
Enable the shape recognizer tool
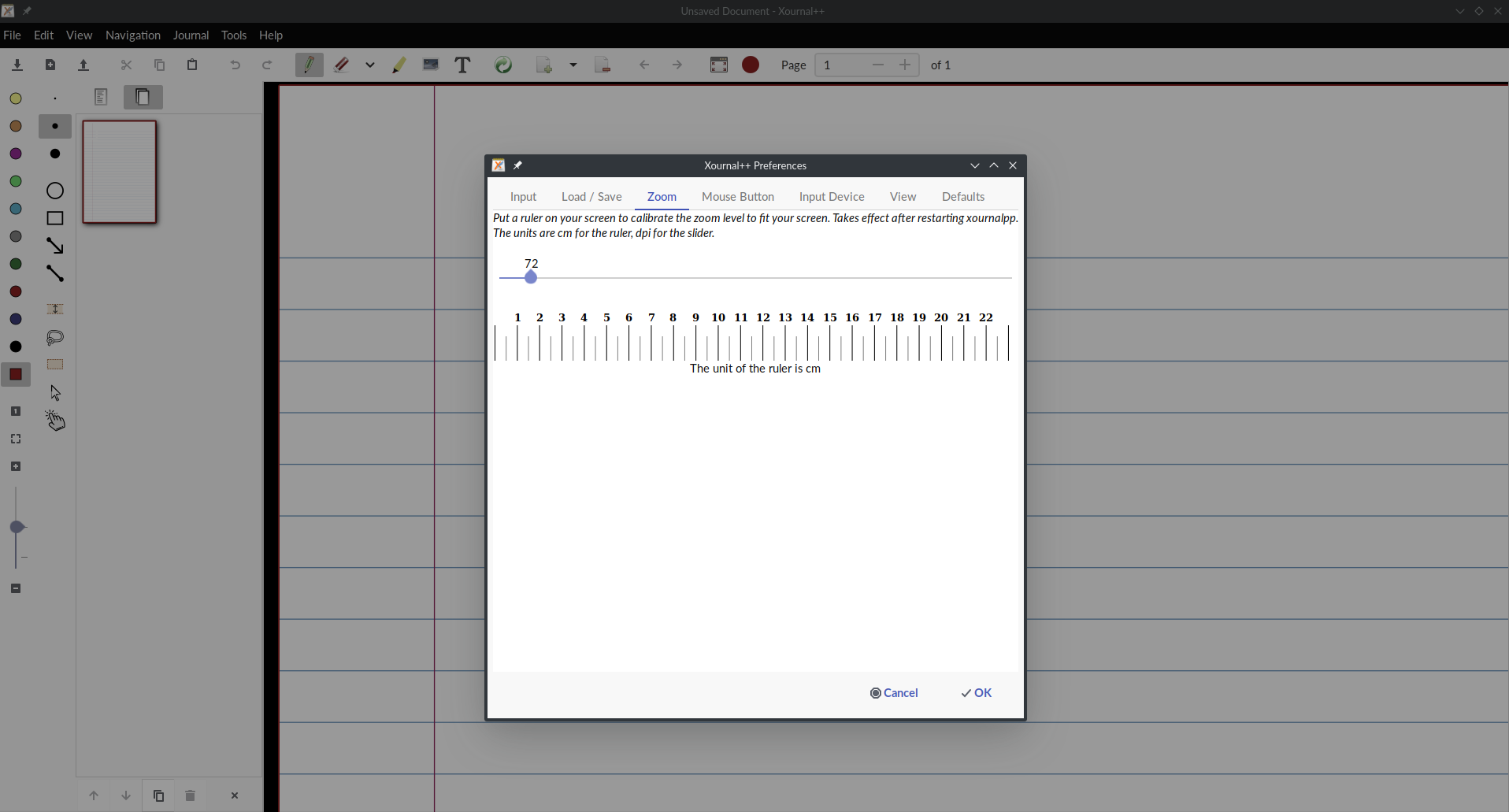point(503,65)
